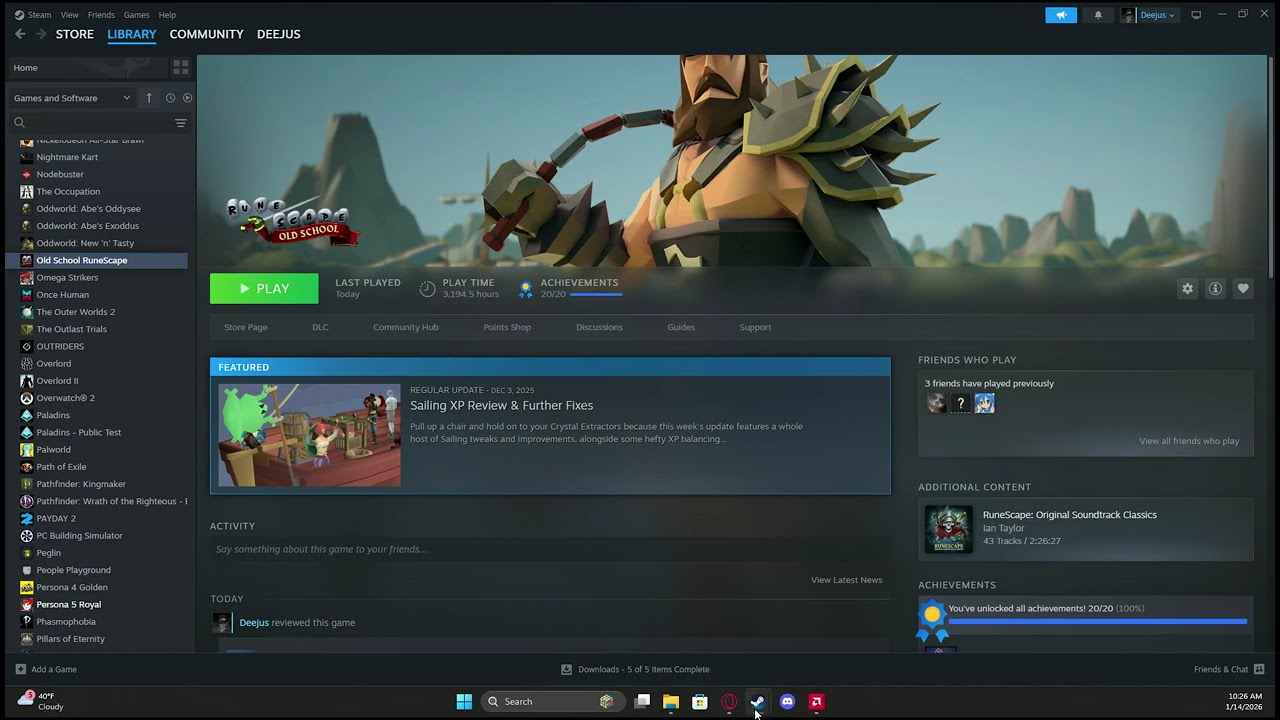Open the announcements megaphone button
1280x720 pixels.
point(1061,15)
